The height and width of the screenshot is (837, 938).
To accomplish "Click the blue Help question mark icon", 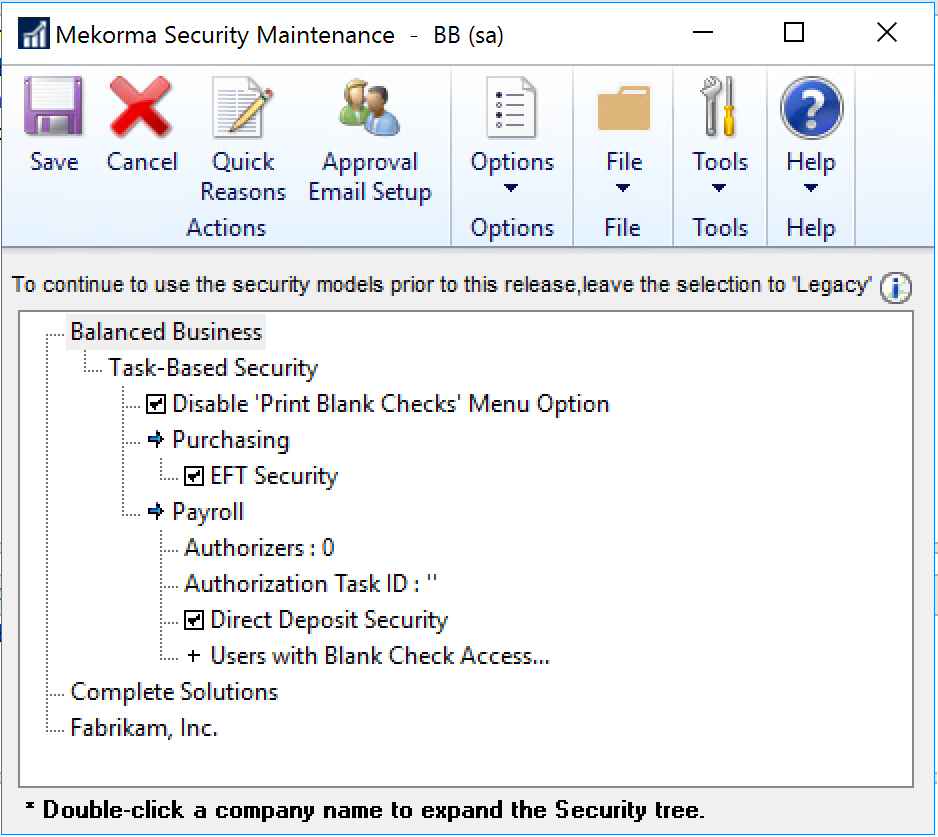I will click(x=810, y=108).
